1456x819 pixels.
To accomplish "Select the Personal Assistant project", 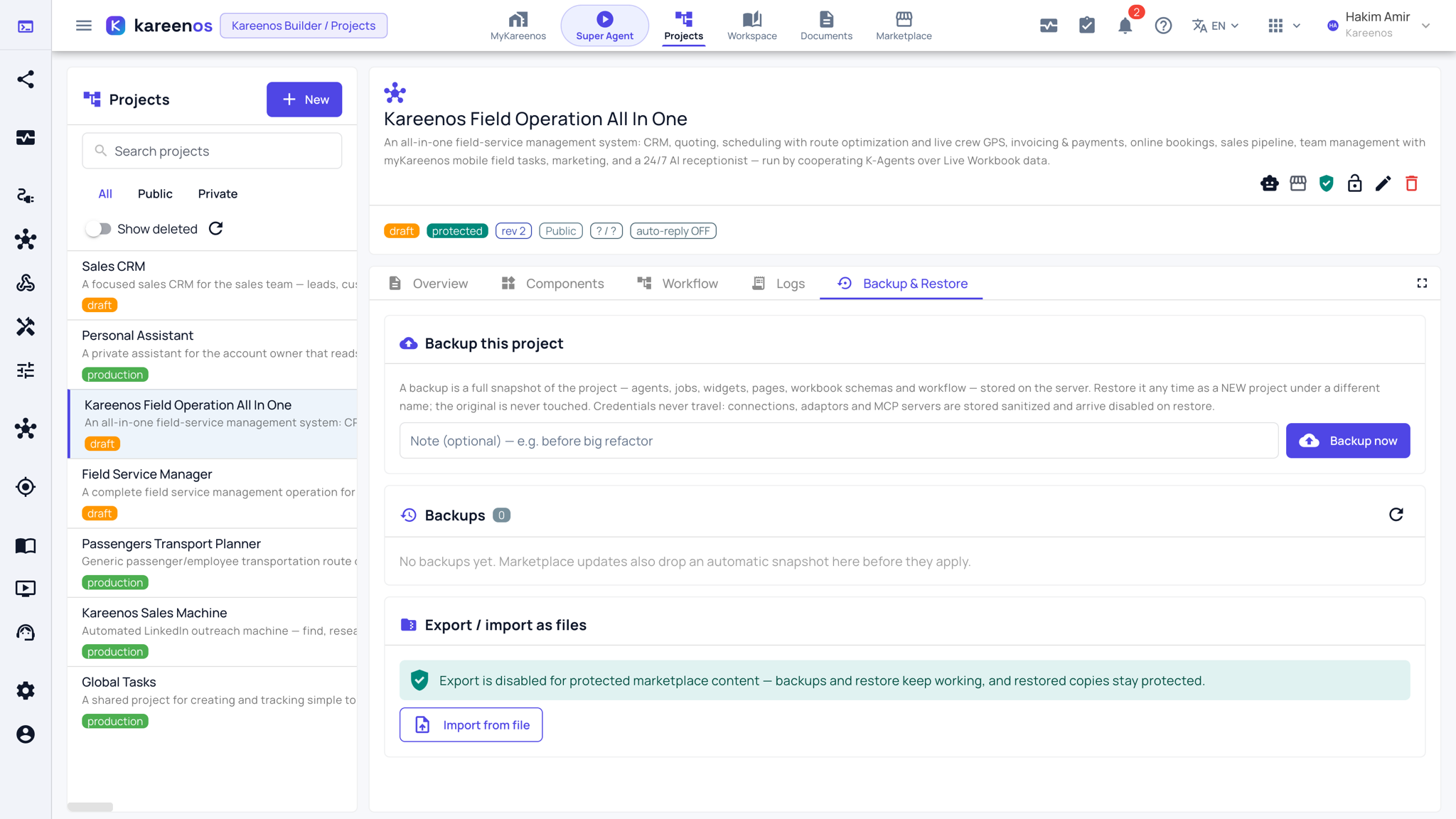I will [x=212, y=355].
